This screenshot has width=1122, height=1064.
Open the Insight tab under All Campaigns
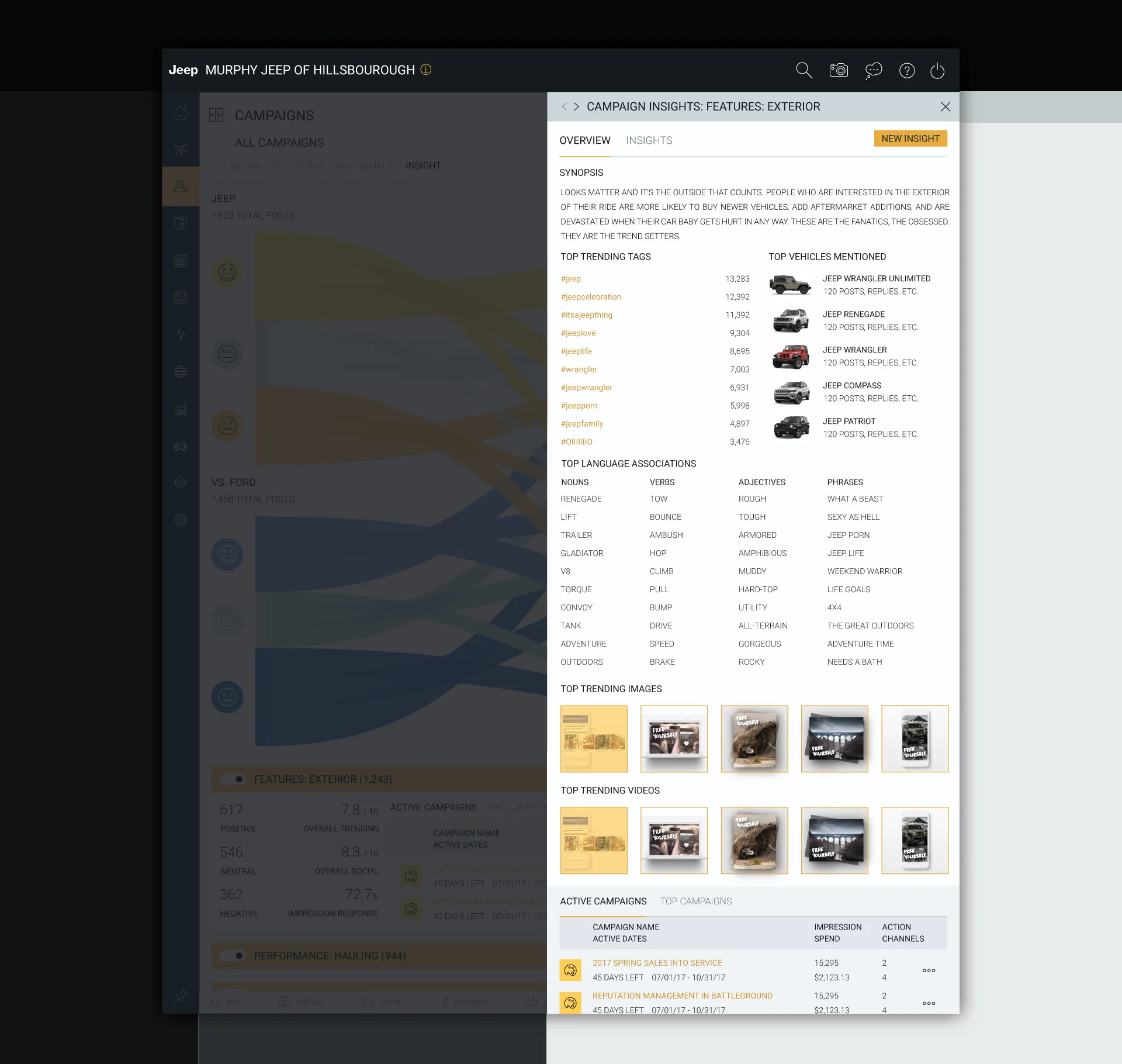pos(423,165)
